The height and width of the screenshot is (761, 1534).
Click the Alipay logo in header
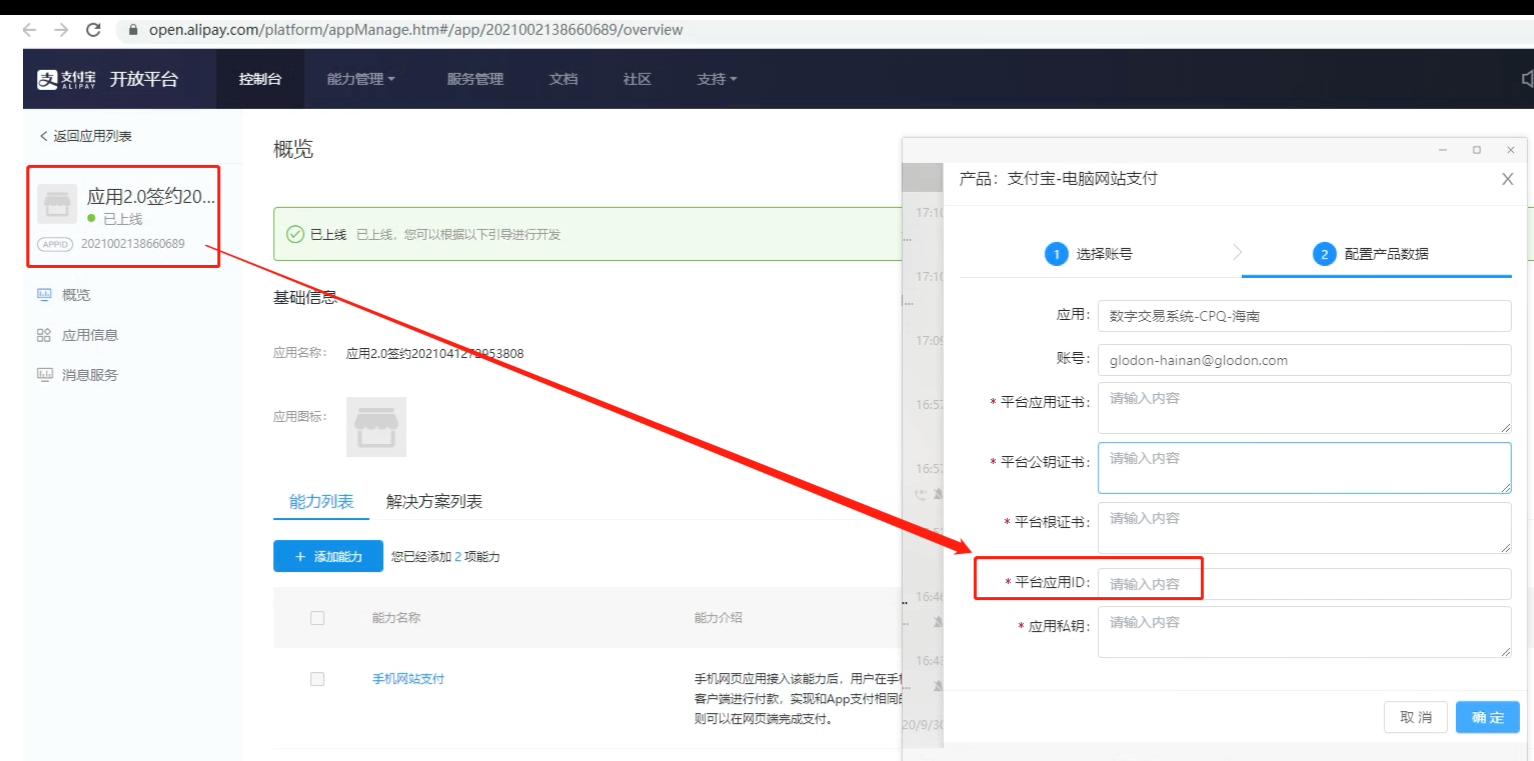pyautogui.click(x=67, y=79)
